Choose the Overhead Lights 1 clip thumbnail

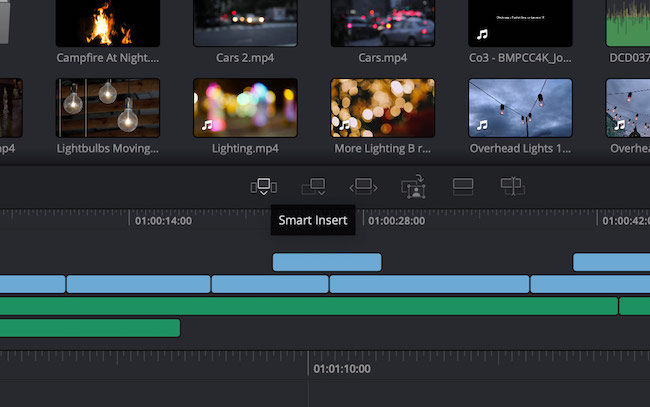click(x=520, y=107)
